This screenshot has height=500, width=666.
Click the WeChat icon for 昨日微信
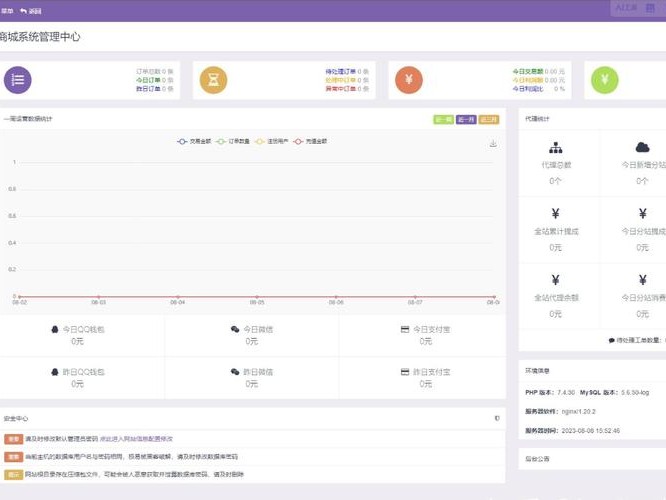235,372
